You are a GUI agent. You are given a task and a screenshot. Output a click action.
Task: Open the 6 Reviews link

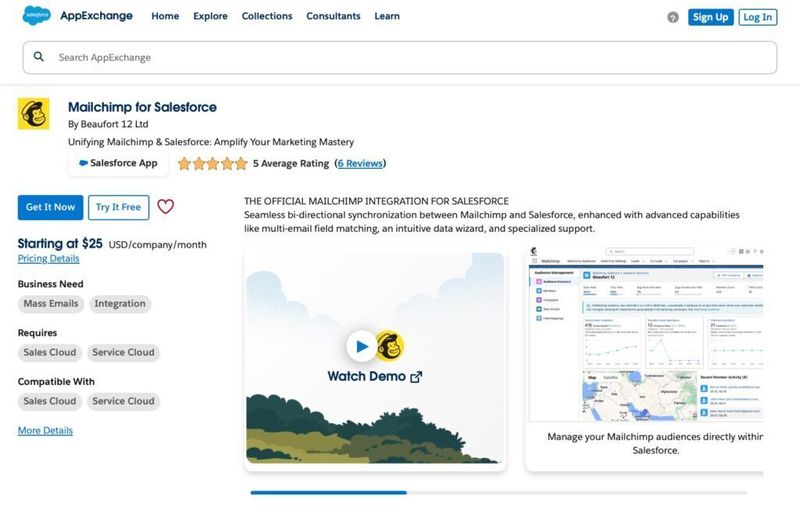coord(360,163)
